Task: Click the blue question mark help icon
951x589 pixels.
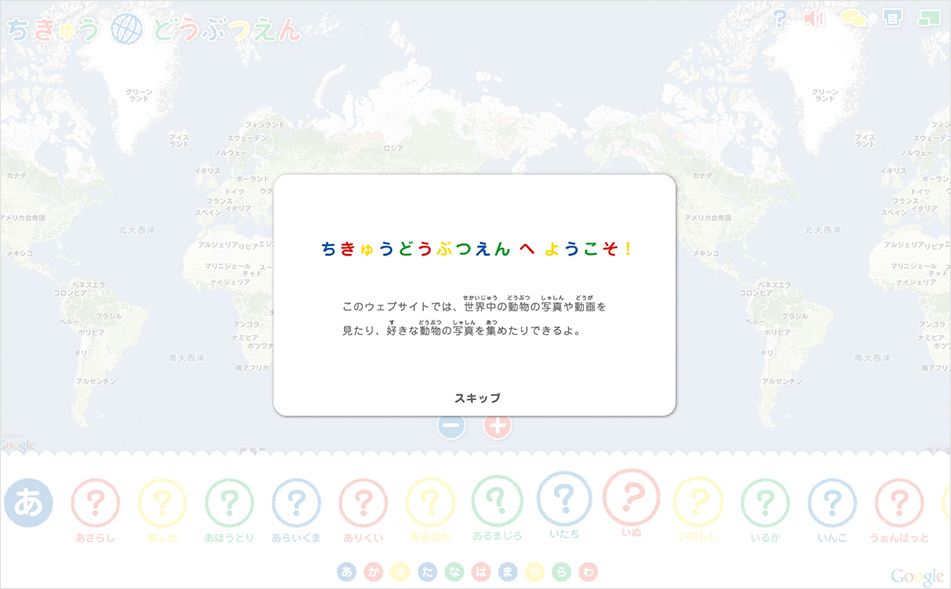Action: tap(781, 19)
